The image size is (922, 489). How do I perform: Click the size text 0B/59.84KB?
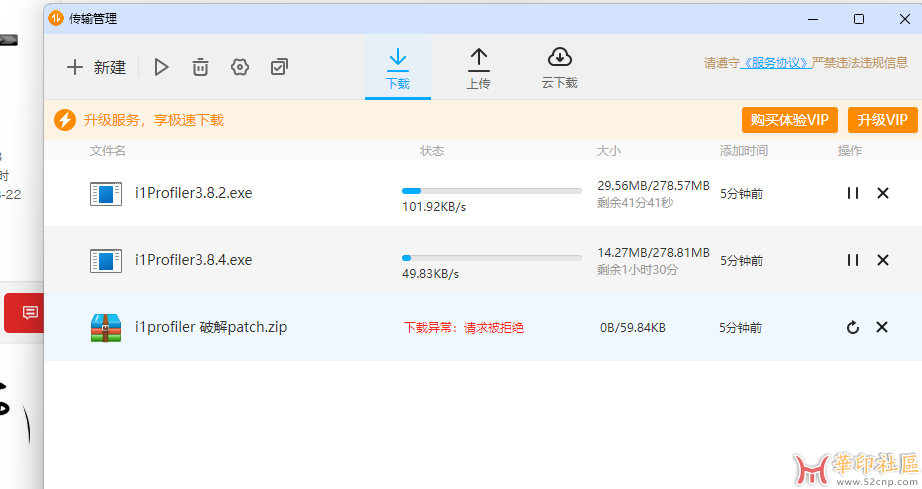[633, 327]
